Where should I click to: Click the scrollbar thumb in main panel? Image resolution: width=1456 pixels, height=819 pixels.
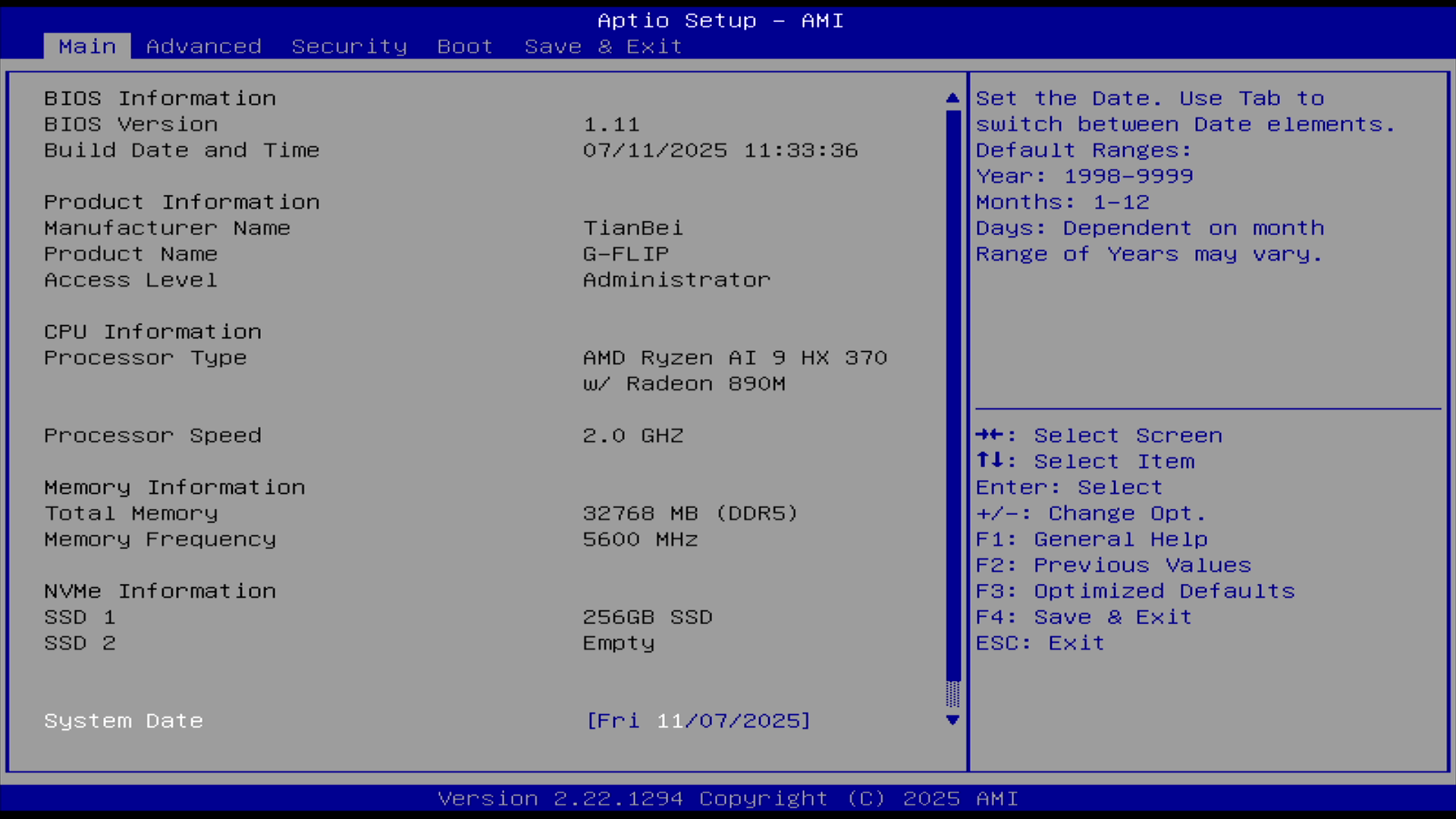[x=952, y=394]
